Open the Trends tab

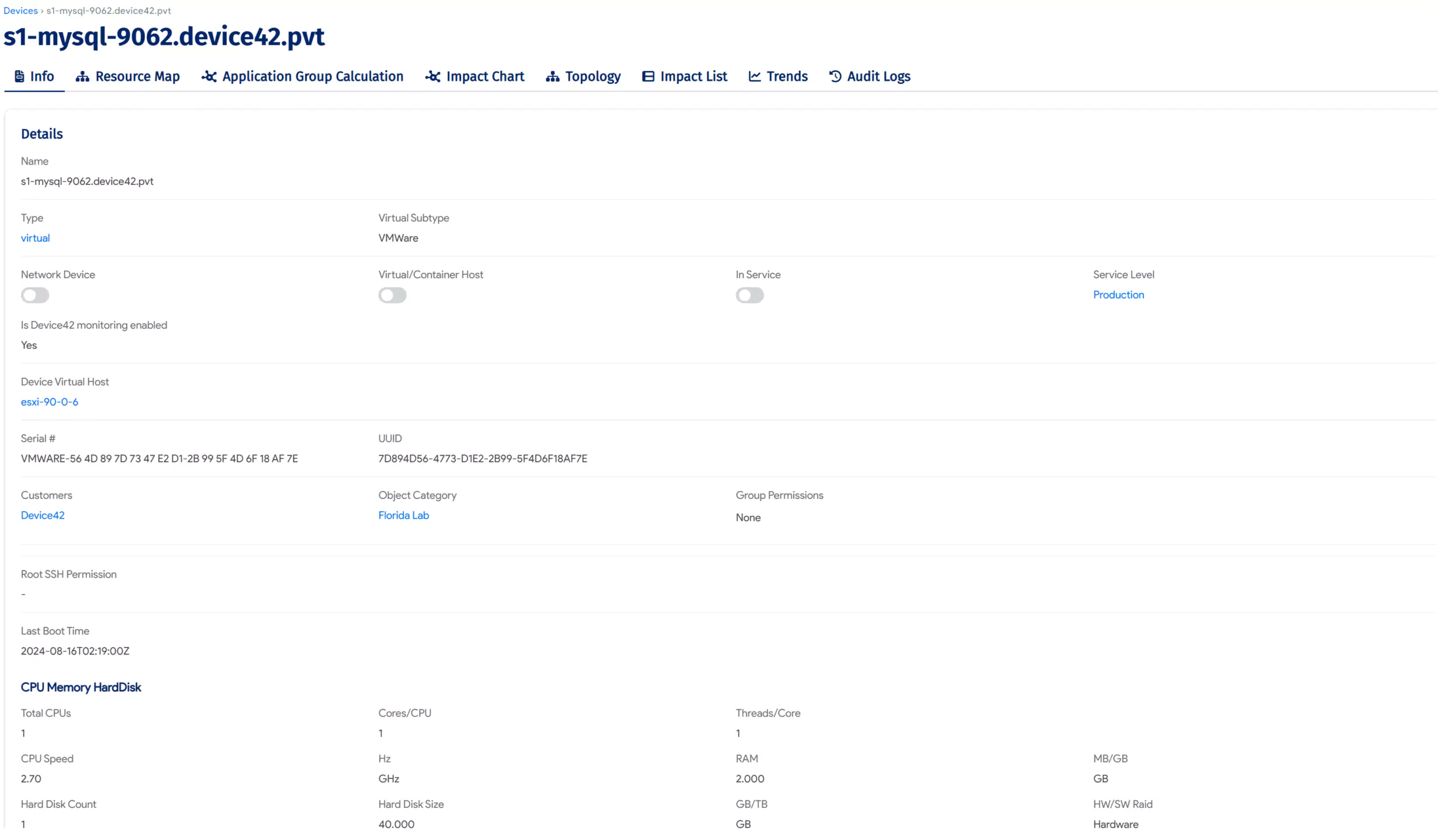pyautogui.click(x=778, y=76)
